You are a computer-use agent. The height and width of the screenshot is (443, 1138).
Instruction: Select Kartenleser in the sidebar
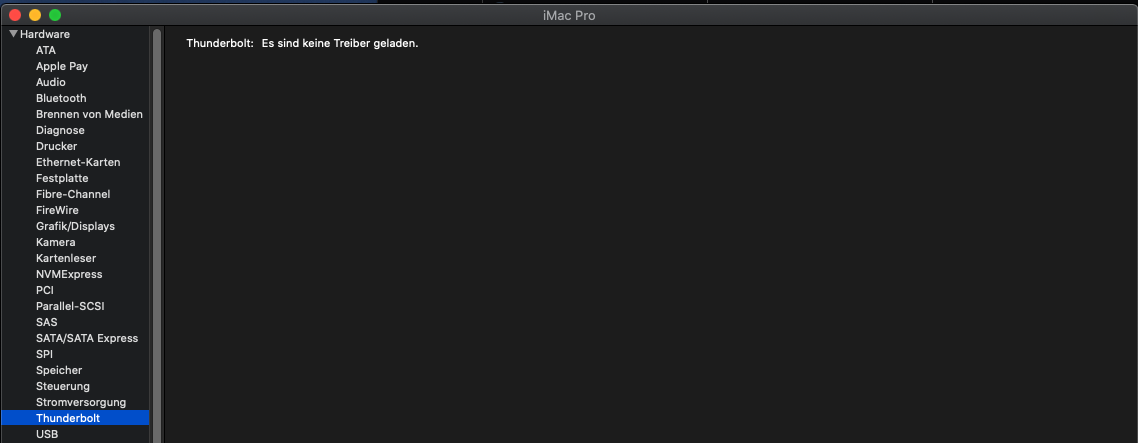point(66,258)
